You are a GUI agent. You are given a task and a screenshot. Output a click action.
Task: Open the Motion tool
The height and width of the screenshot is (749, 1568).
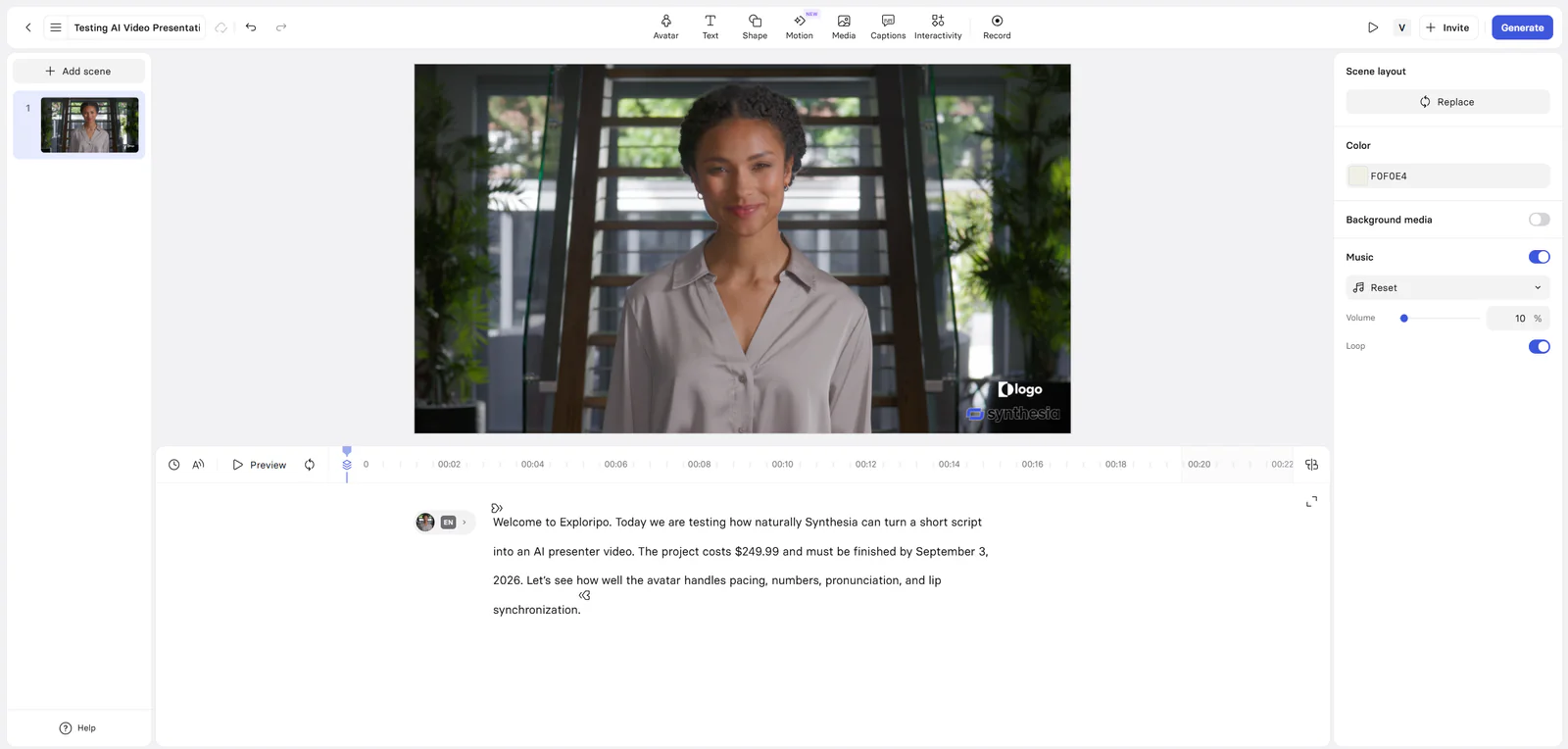tap(800, 27)
